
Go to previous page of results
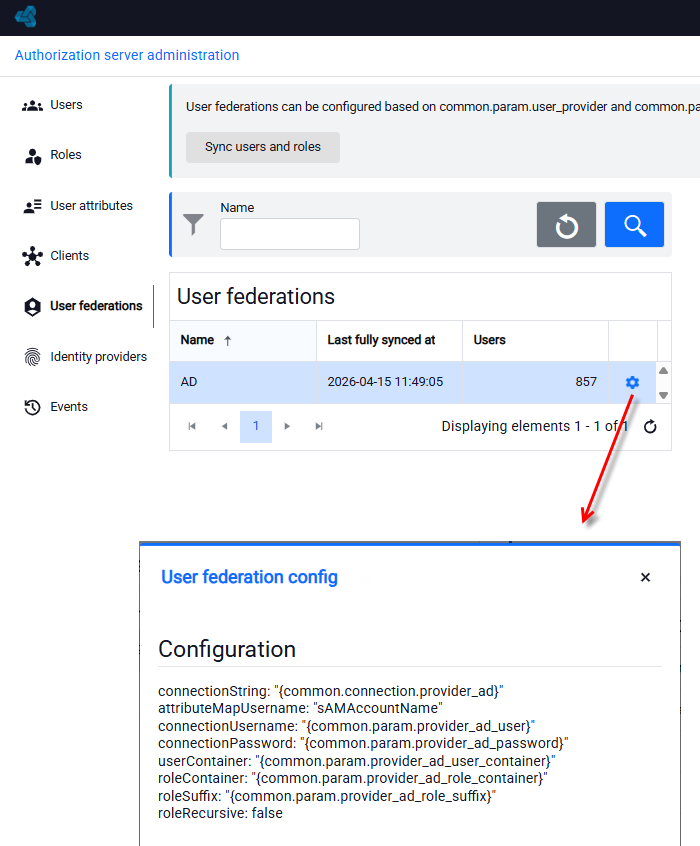pyautogui.click(x=225, y=426)
